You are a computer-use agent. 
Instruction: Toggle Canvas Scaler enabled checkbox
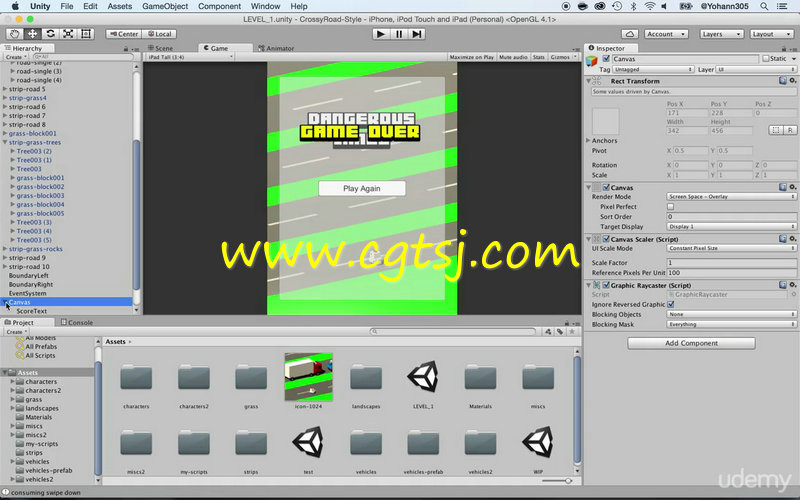(606, 239)
